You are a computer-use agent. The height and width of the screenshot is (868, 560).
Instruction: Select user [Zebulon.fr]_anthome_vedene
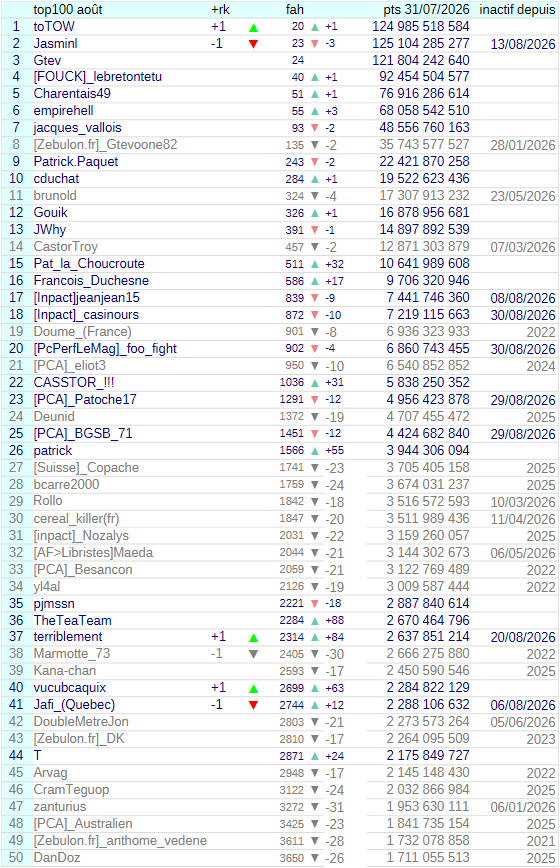[x=120, y=841]
